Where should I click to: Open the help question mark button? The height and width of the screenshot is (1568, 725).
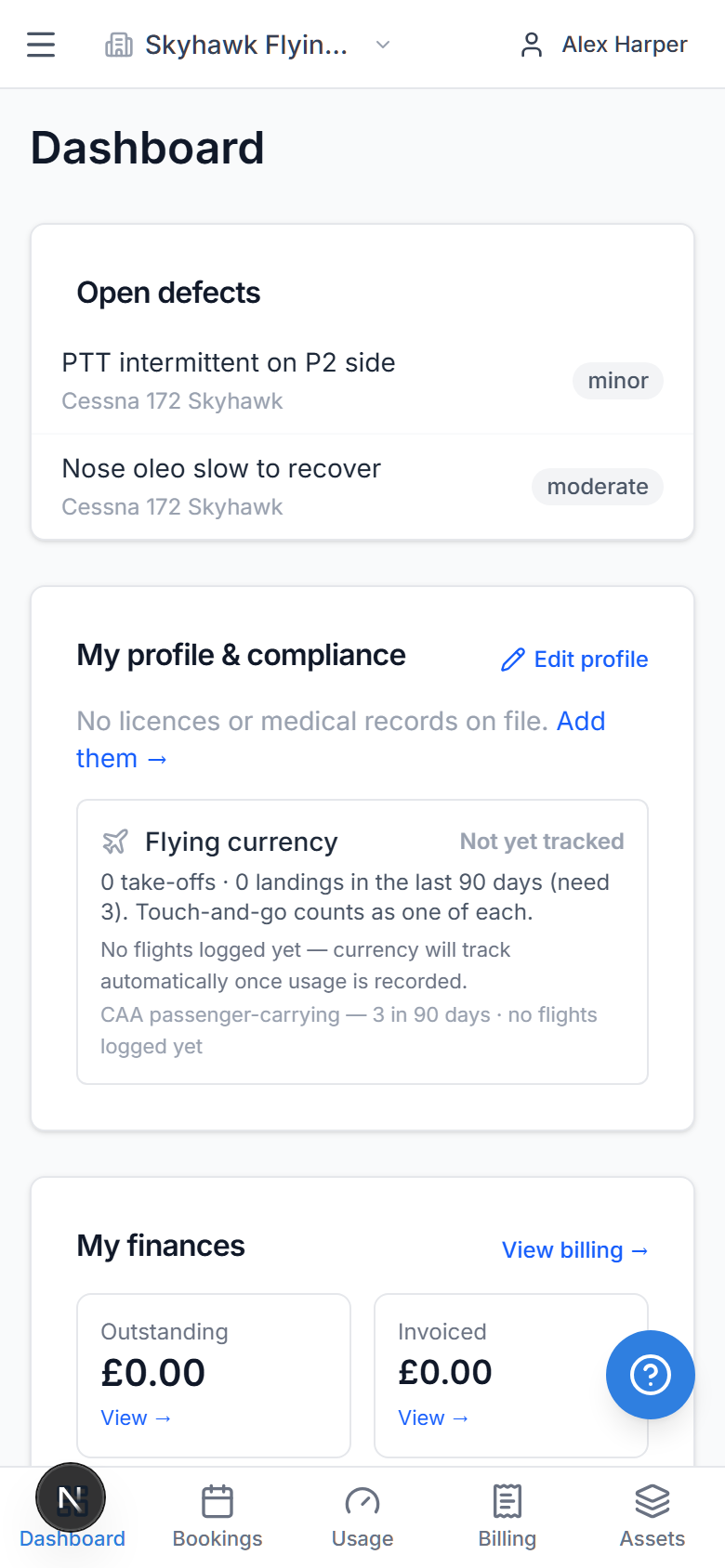pos(651,1375)
